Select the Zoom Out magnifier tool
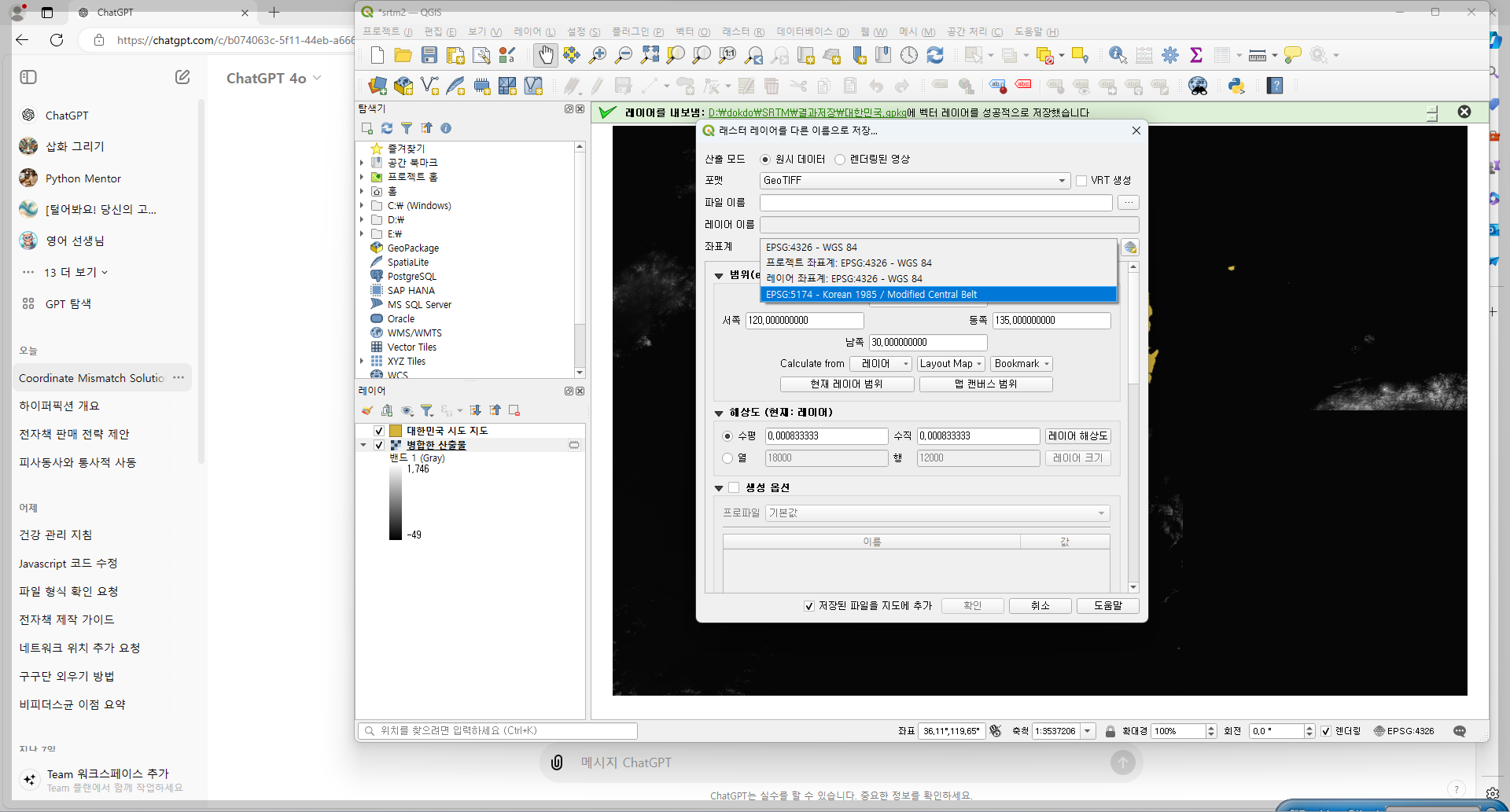Viewport: 1510px width, 812px height. (x=624, y=55)
